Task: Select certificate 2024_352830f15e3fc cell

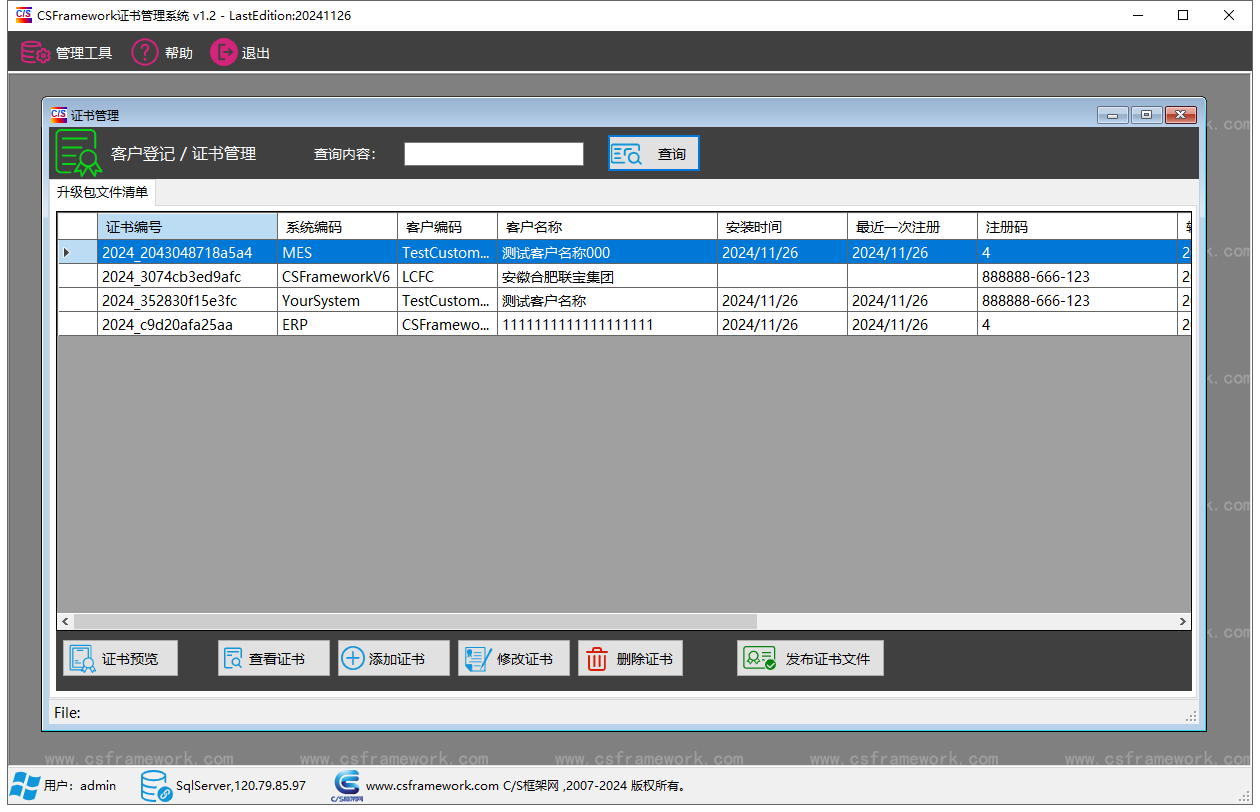Action: [x=187, y=301]
